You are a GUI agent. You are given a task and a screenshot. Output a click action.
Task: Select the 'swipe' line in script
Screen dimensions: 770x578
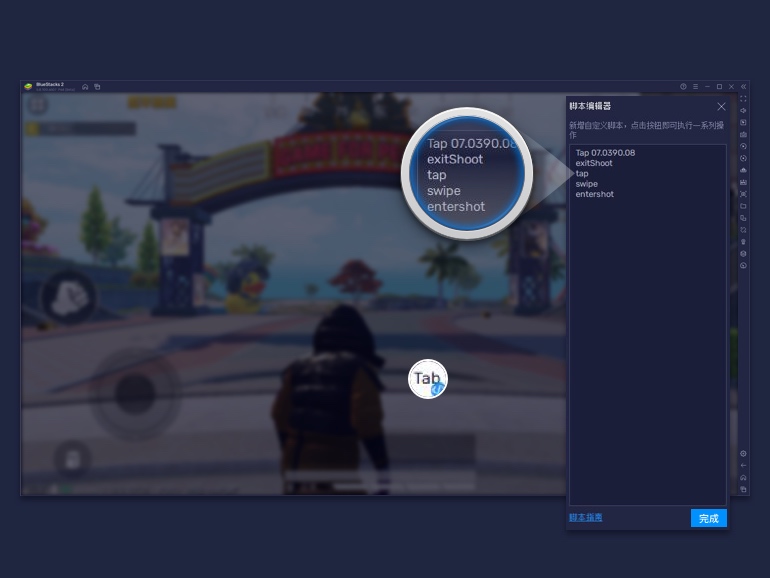pyautogui.click(x=587, y=184)
